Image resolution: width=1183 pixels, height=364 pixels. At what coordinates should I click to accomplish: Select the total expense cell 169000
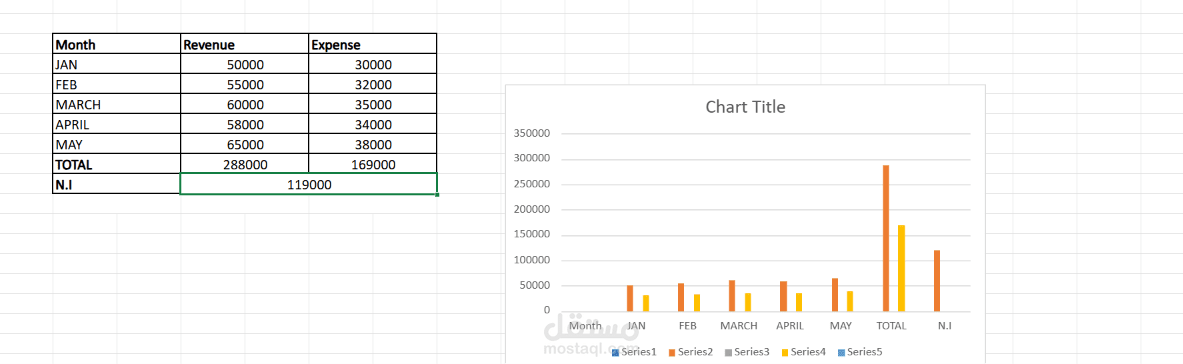[x=373, y=164]
